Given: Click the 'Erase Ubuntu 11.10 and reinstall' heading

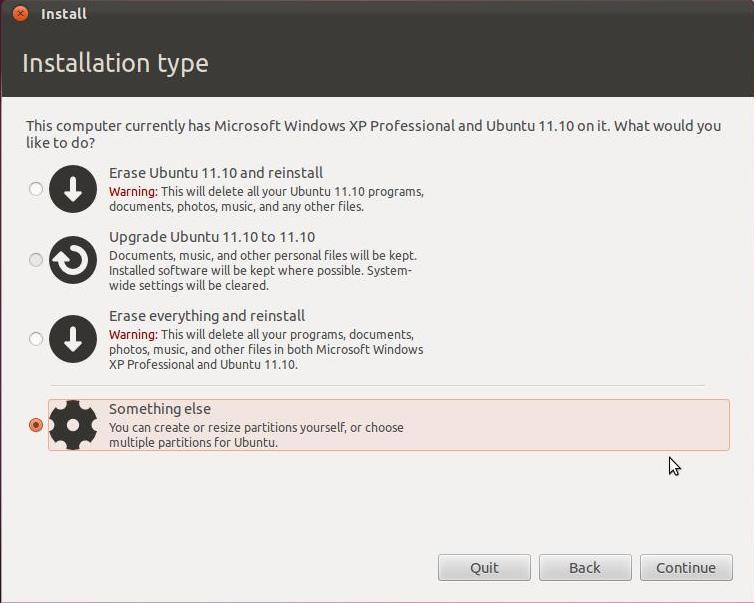Looking at the screenshot, I should [216, 173].
